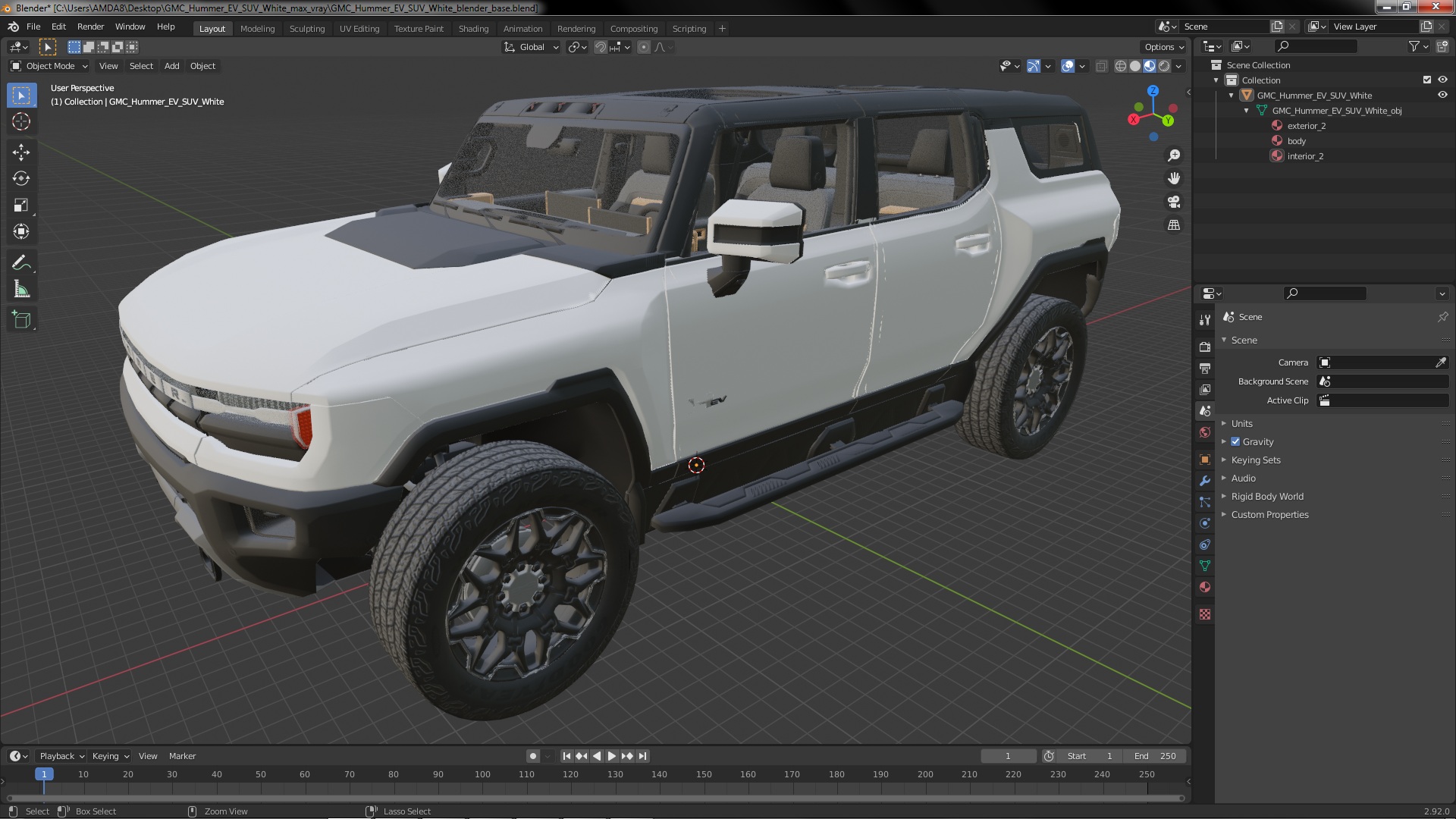Switch orthographic/perspective view icon

click(1174, 225)
